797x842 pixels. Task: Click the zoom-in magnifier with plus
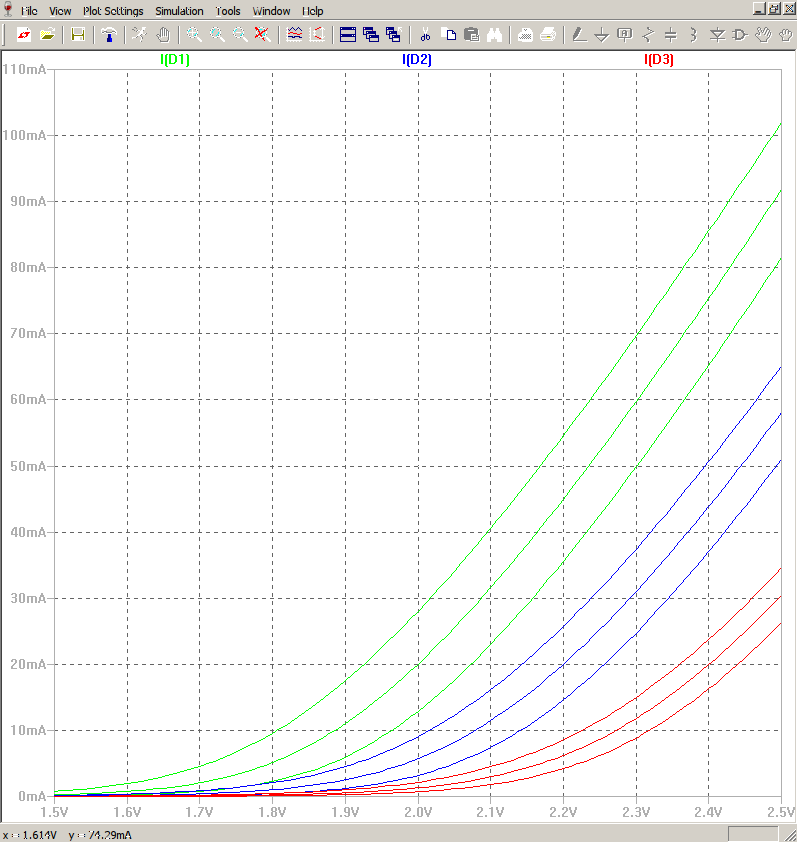point(194,35)
